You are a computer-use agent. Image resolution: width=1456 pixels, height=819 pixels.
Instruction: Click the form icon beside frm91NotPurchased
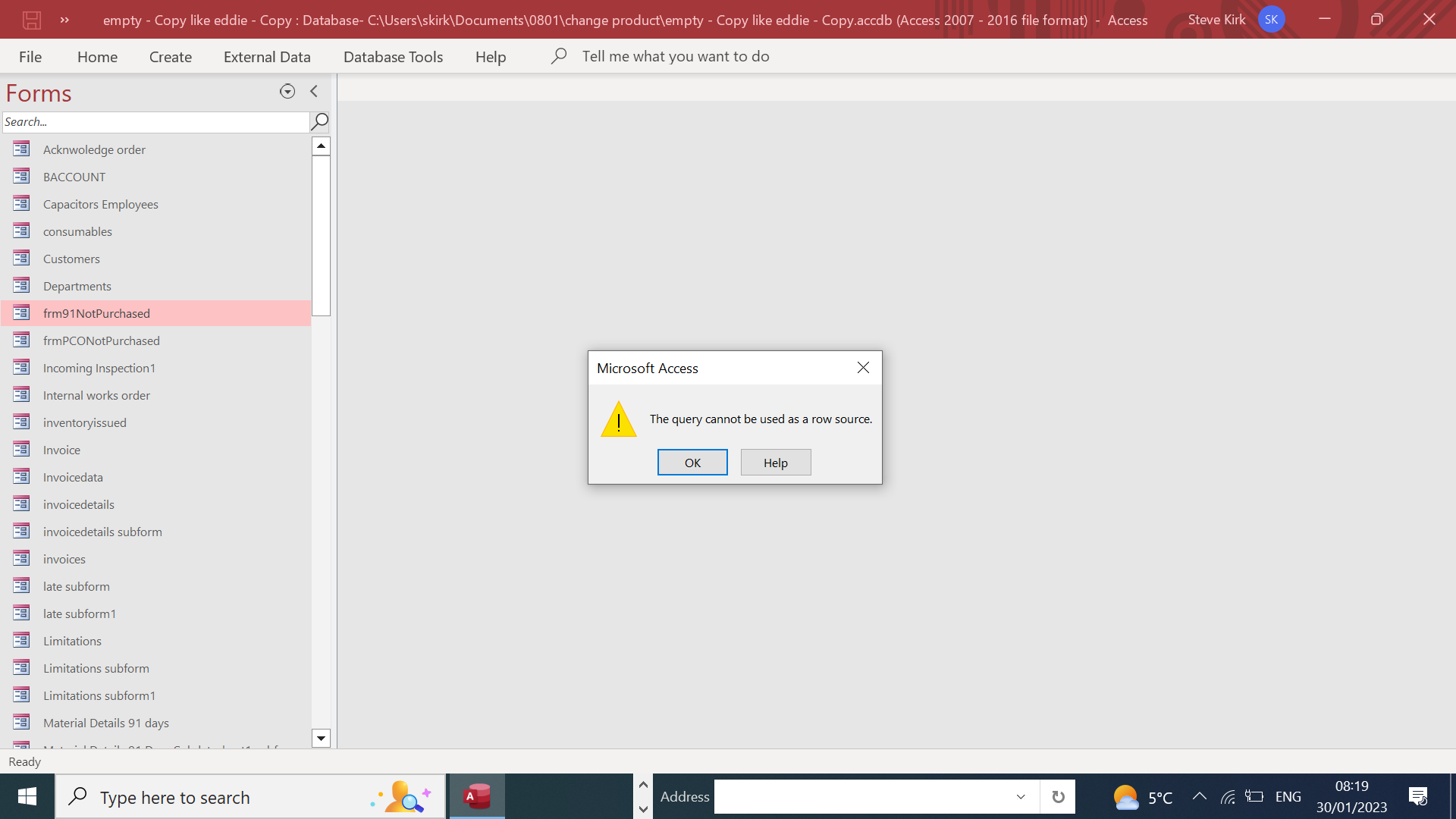point(21,312)
